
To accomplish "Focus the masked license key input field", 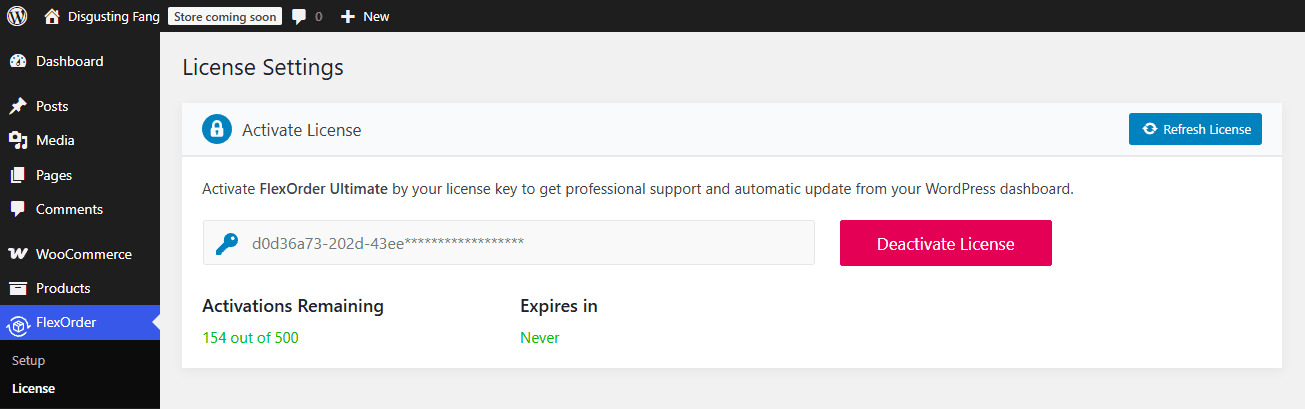I will click(x=509, y=243).
